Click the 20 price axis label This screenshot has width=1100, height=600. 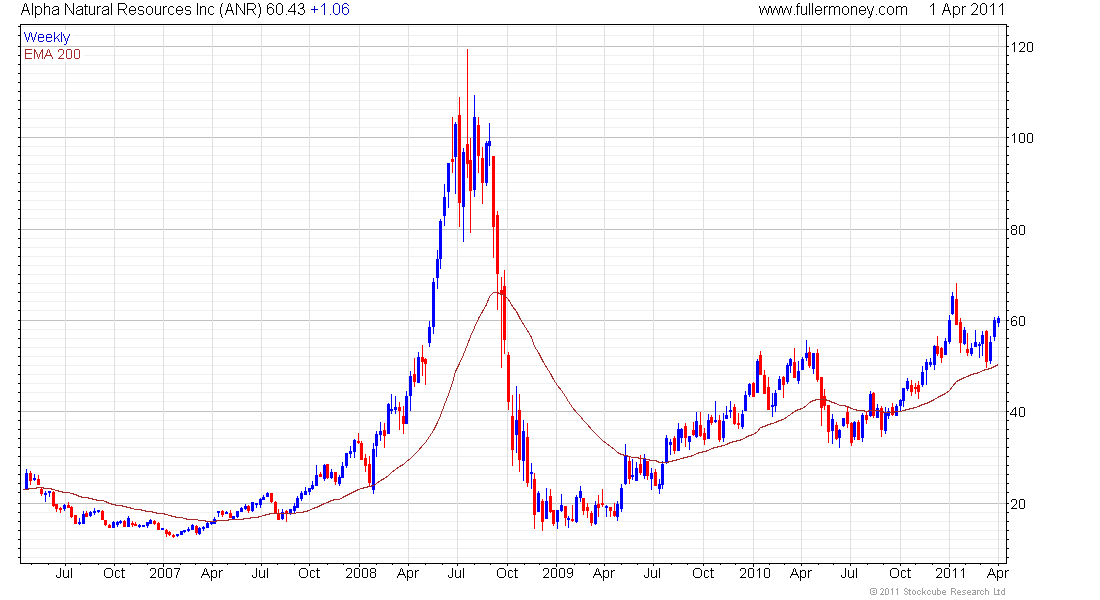click(1017, 504)
